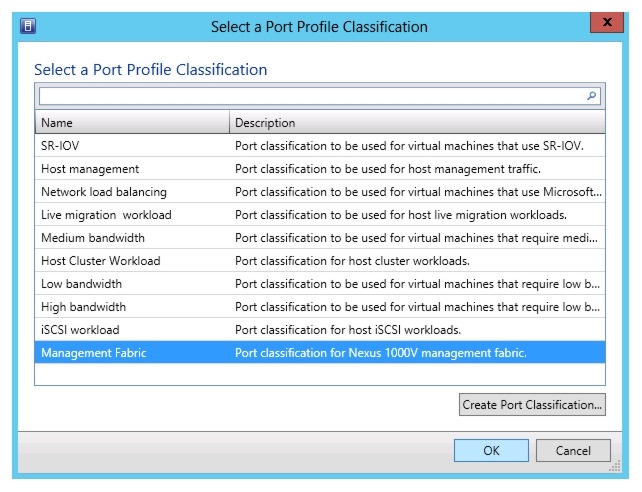Close the Port Profile Classification dialog
Image resolution: width=642 pixels, height=492 pixels.
point(603,24)
